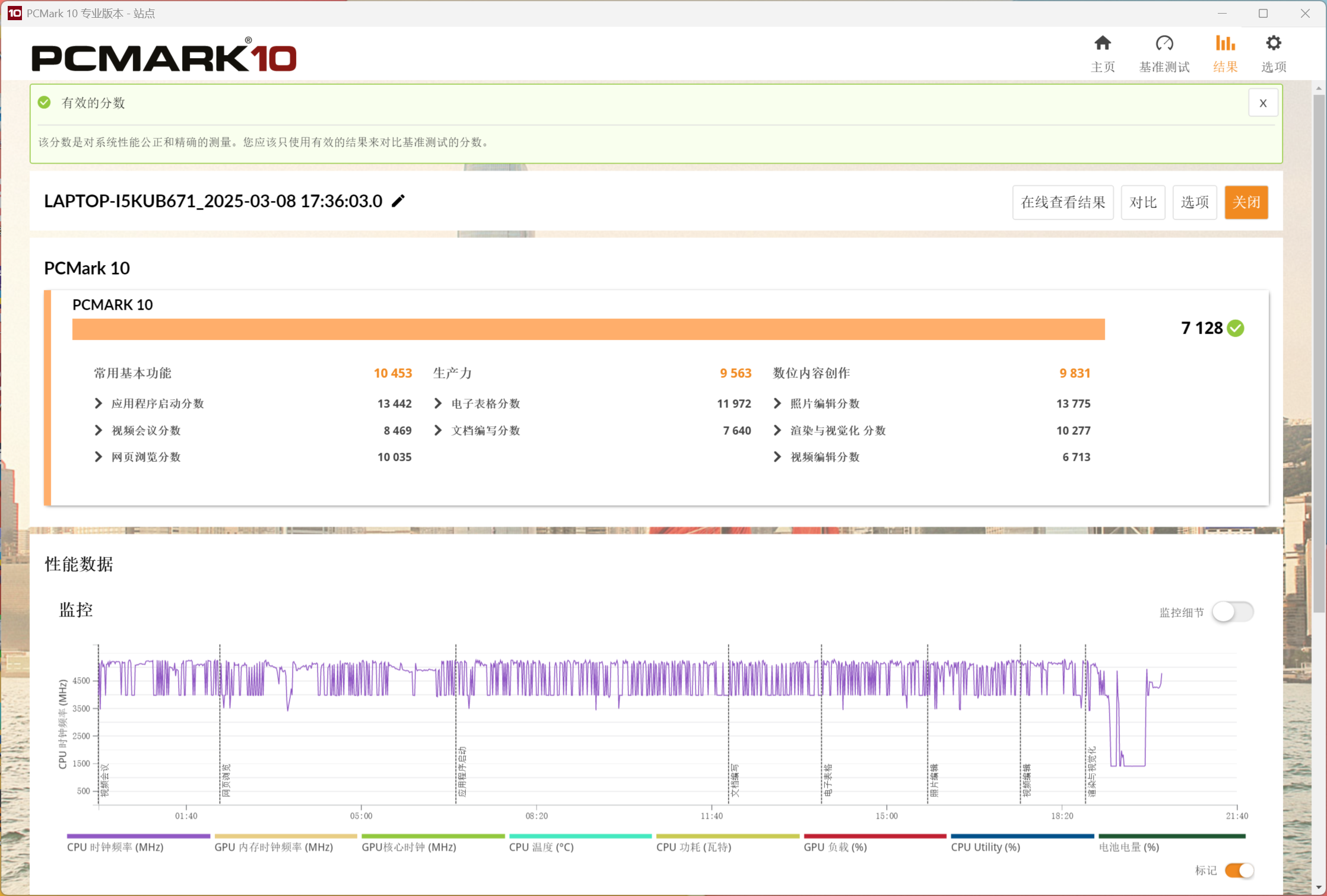Toggle GPU 负载 (%) legend

click(875, 844)
